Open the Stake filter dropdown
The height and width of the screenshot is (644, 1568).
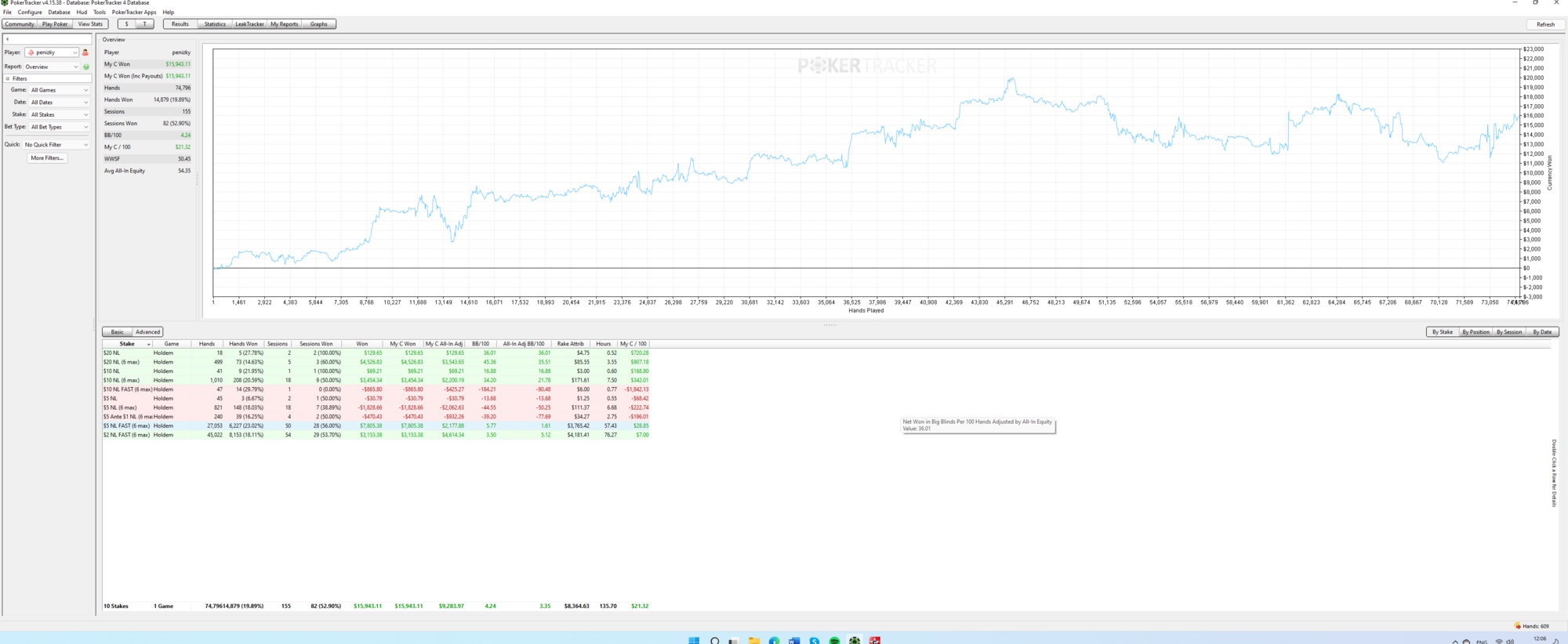(x=60, y=114)
